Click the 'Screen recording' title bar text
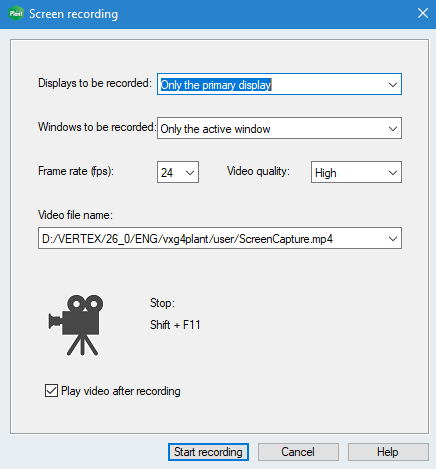The width and height of the screenshot is (436, 469). pyautogui.click(x=73, y=14)
